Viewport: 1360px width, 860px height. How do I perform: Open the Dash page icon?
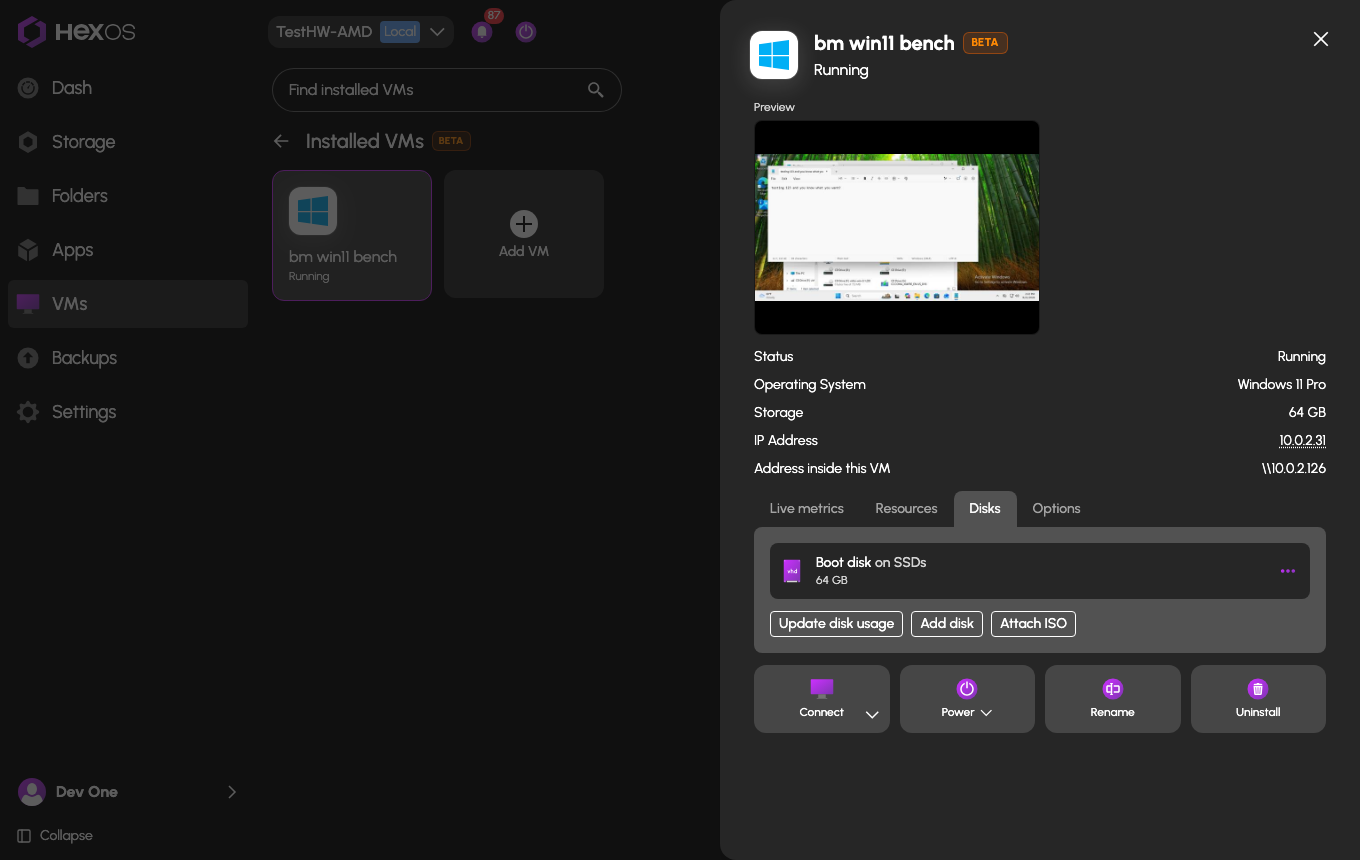click(x=28, y=88)
